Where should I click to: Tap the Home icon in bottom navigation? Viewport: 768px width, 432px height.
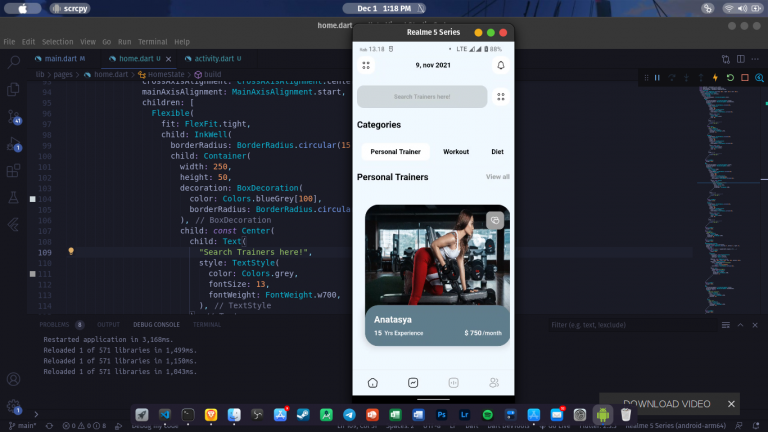[373, 383]
